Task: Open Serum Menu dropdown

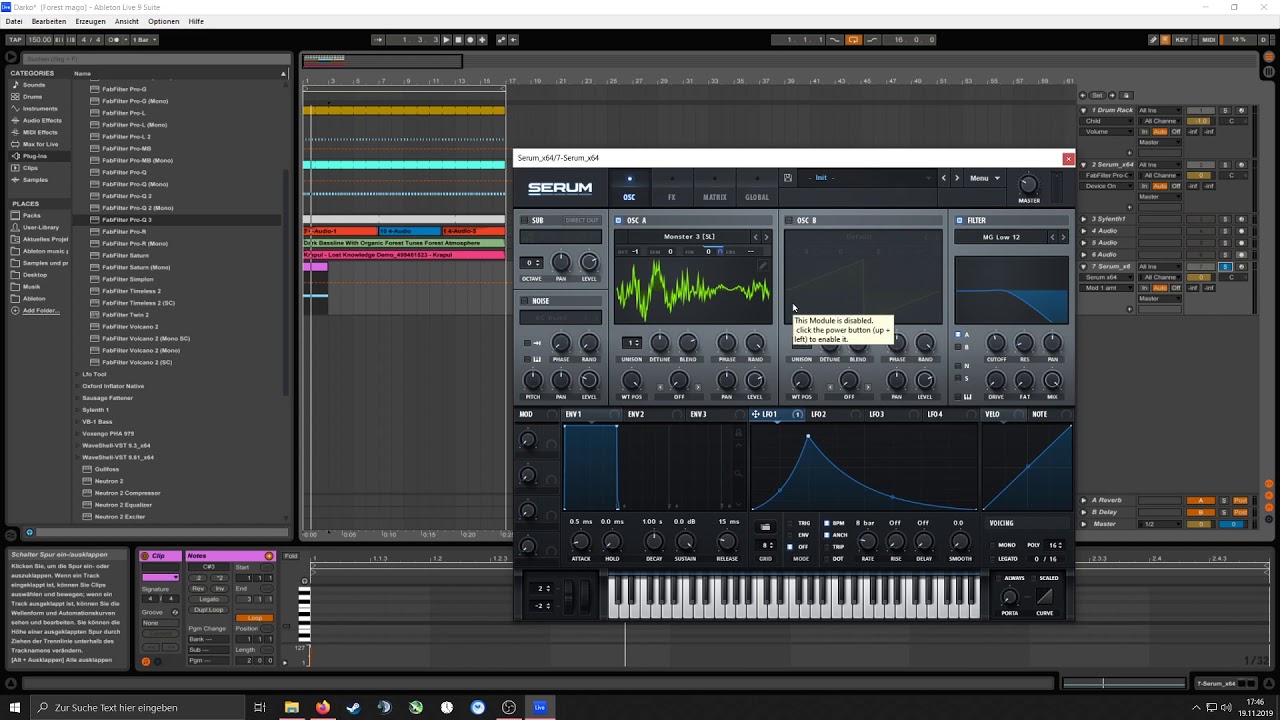Action: 984,178
